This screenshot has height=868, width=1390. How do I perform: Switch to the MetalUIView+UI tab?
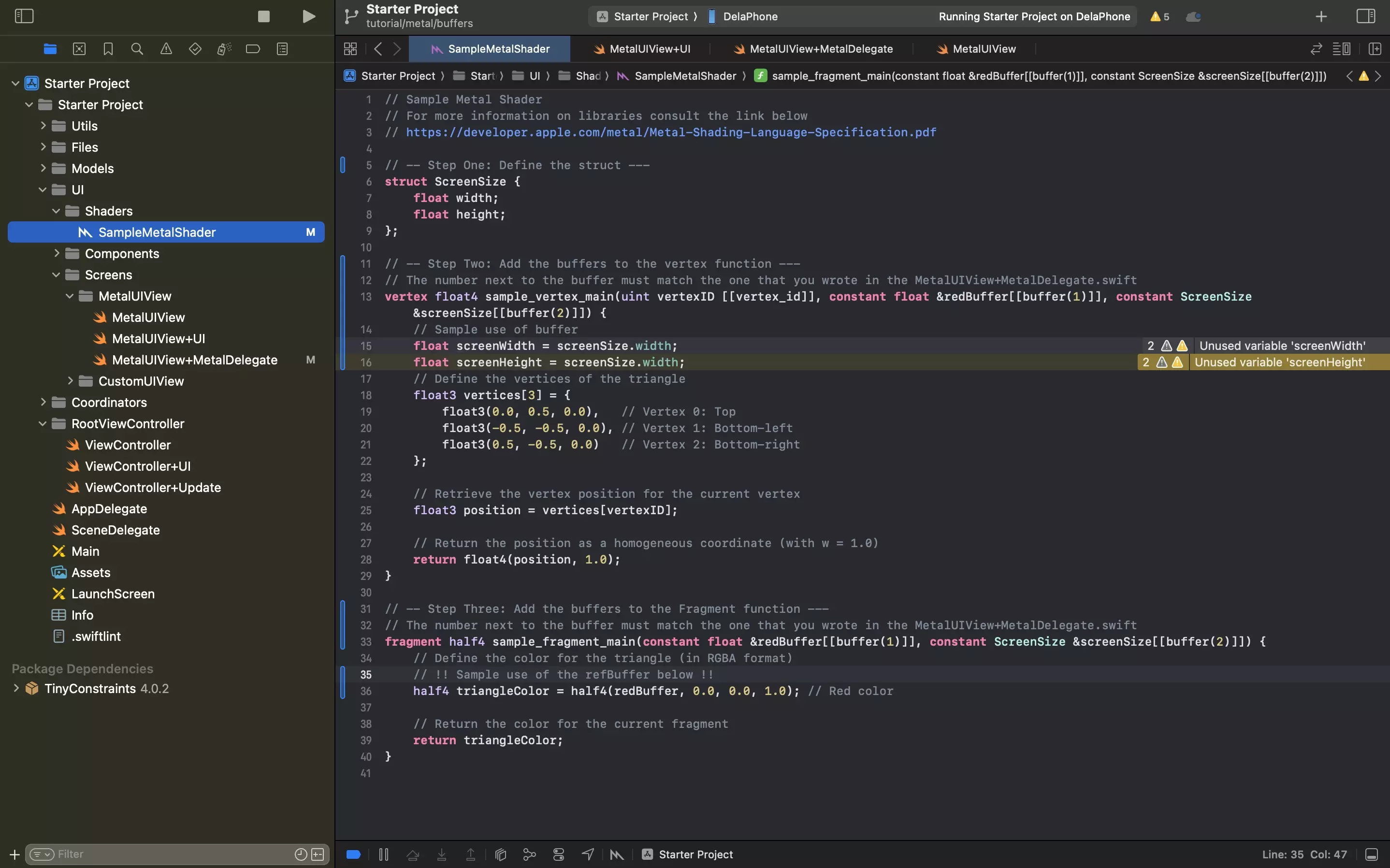[642, 49]
